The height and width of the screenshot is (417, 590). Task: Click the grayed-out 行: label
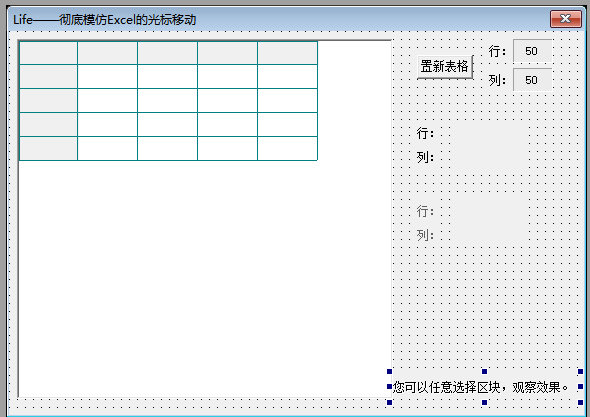pos(425,211)
